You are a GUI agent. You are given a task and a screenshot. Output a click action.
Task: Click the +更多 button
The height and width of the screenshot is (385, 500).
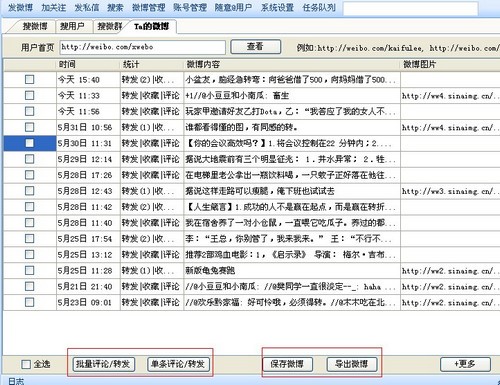click(465, 364)
